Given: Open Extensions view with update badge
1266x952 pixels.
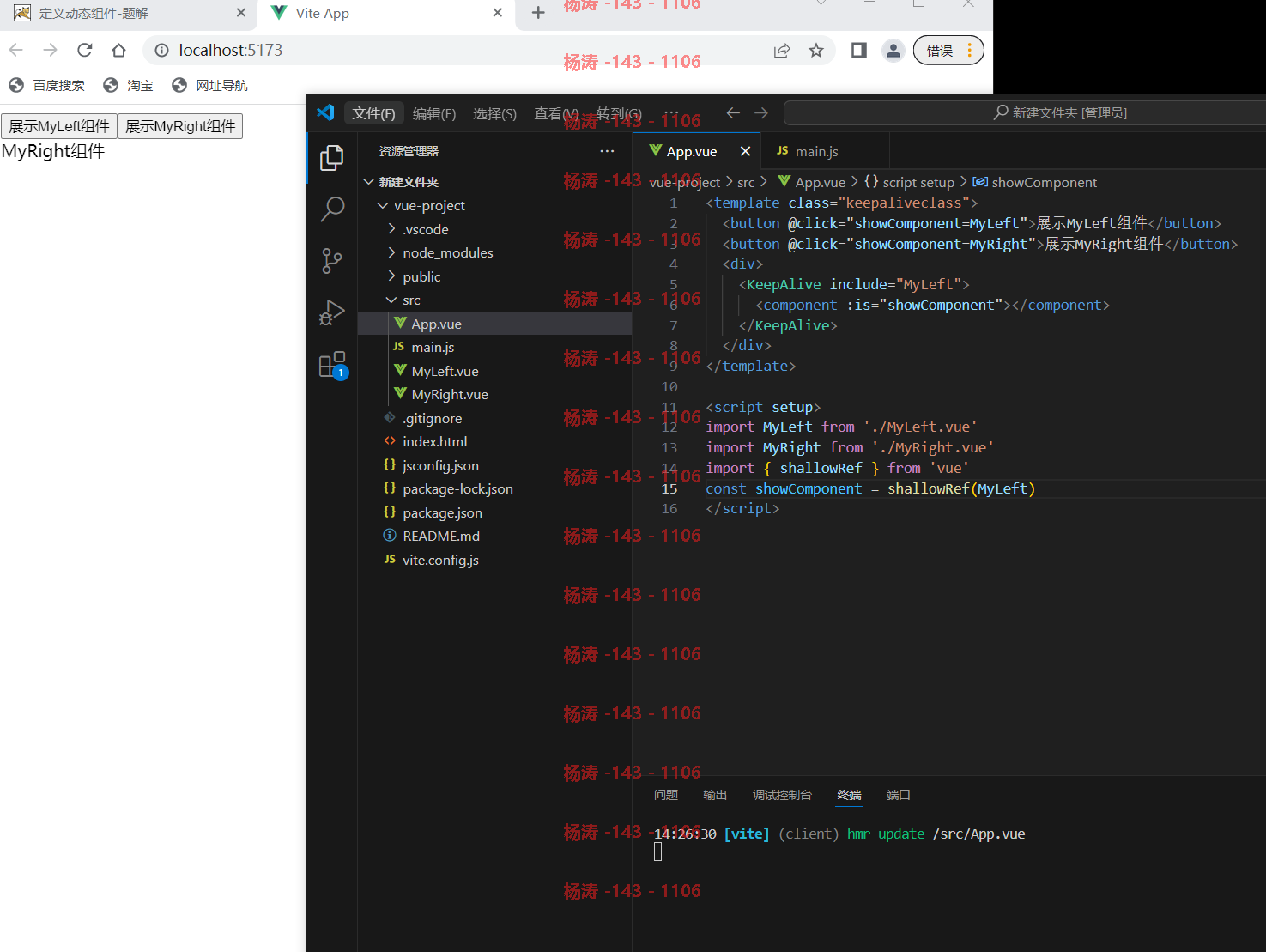Looking at the screenshot, I should 332,365.
